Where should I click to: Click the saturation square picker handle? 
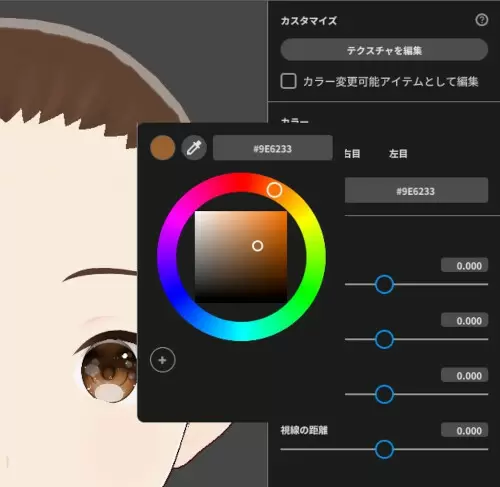[x=257, y=246]
